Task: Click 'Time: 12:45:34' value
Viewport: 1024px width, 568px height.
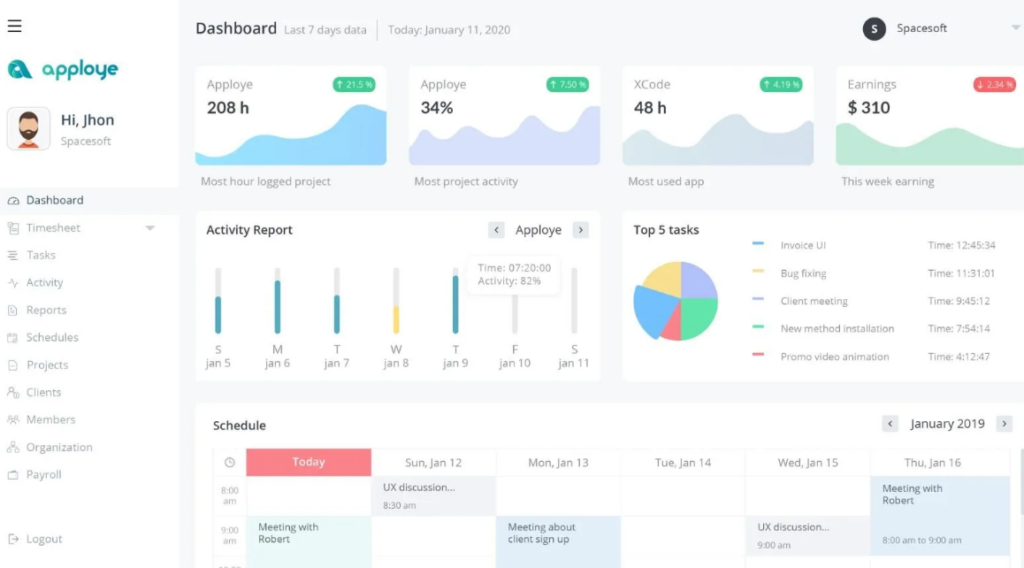Action: pos(961,245)
